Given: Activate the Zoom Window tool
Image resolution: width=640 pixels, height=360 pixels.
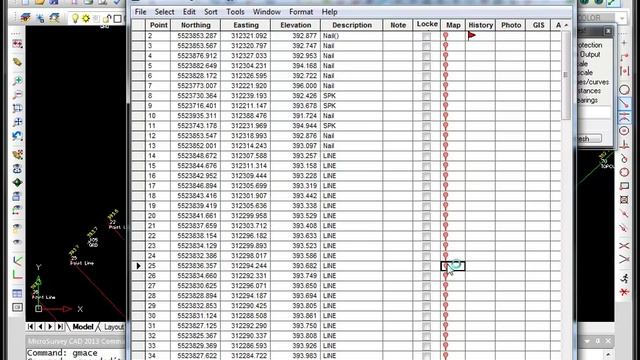Looking at the screenshot, I should click(17, 108).
